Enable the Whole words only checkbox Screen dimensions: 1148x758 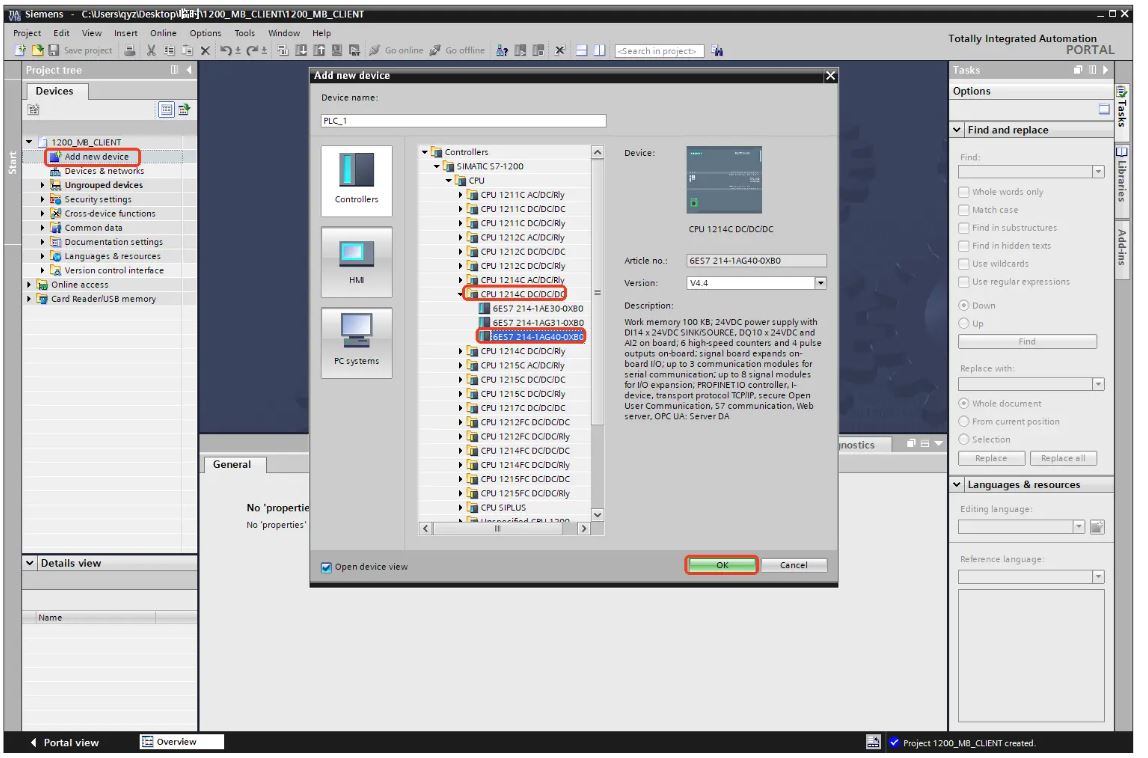click(x=964, y=192)
